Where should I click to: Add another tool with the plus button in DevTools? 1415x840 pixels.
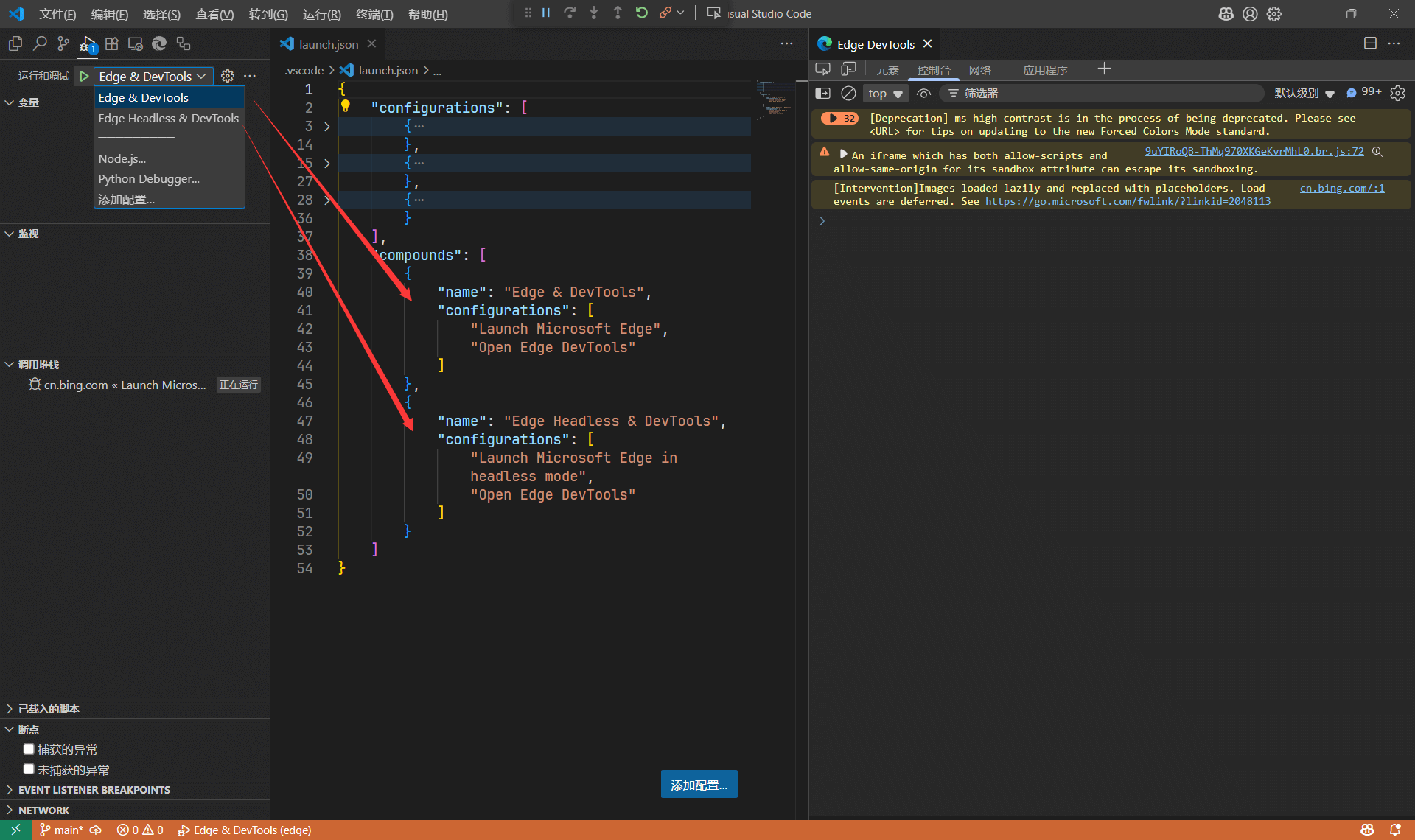click(x=1104, y=69)
